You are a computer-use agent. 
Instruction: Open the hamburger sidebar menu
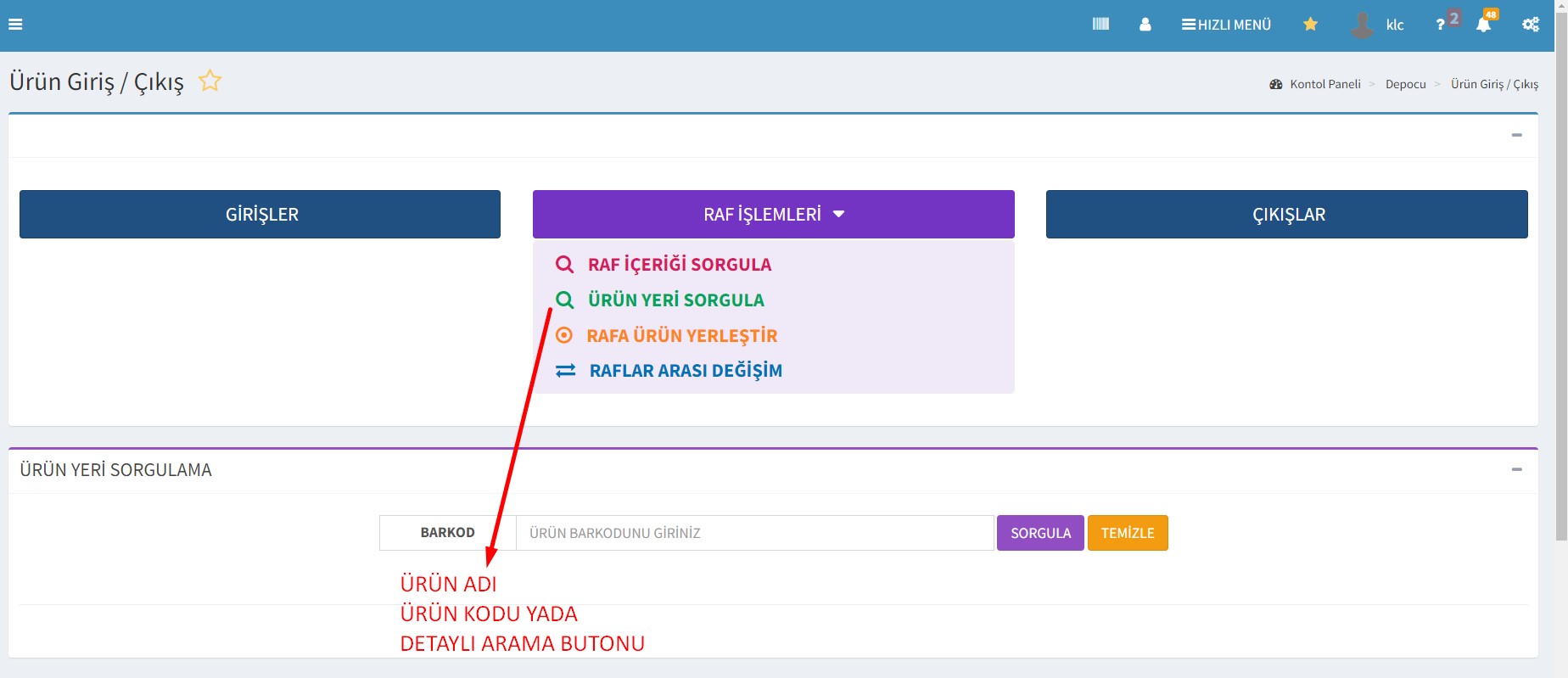tap(15, 25)
